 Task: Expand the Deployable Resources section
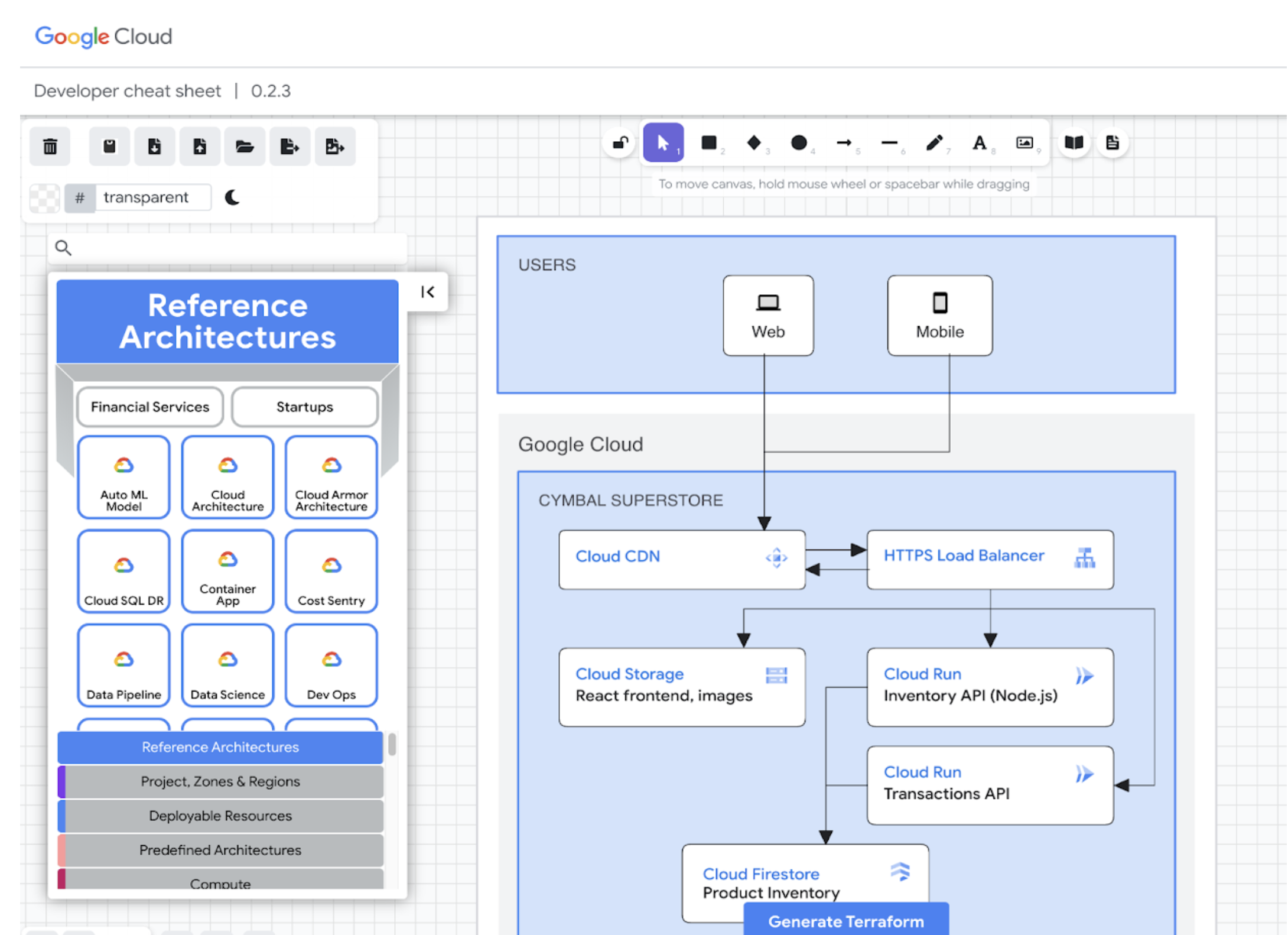219,810
